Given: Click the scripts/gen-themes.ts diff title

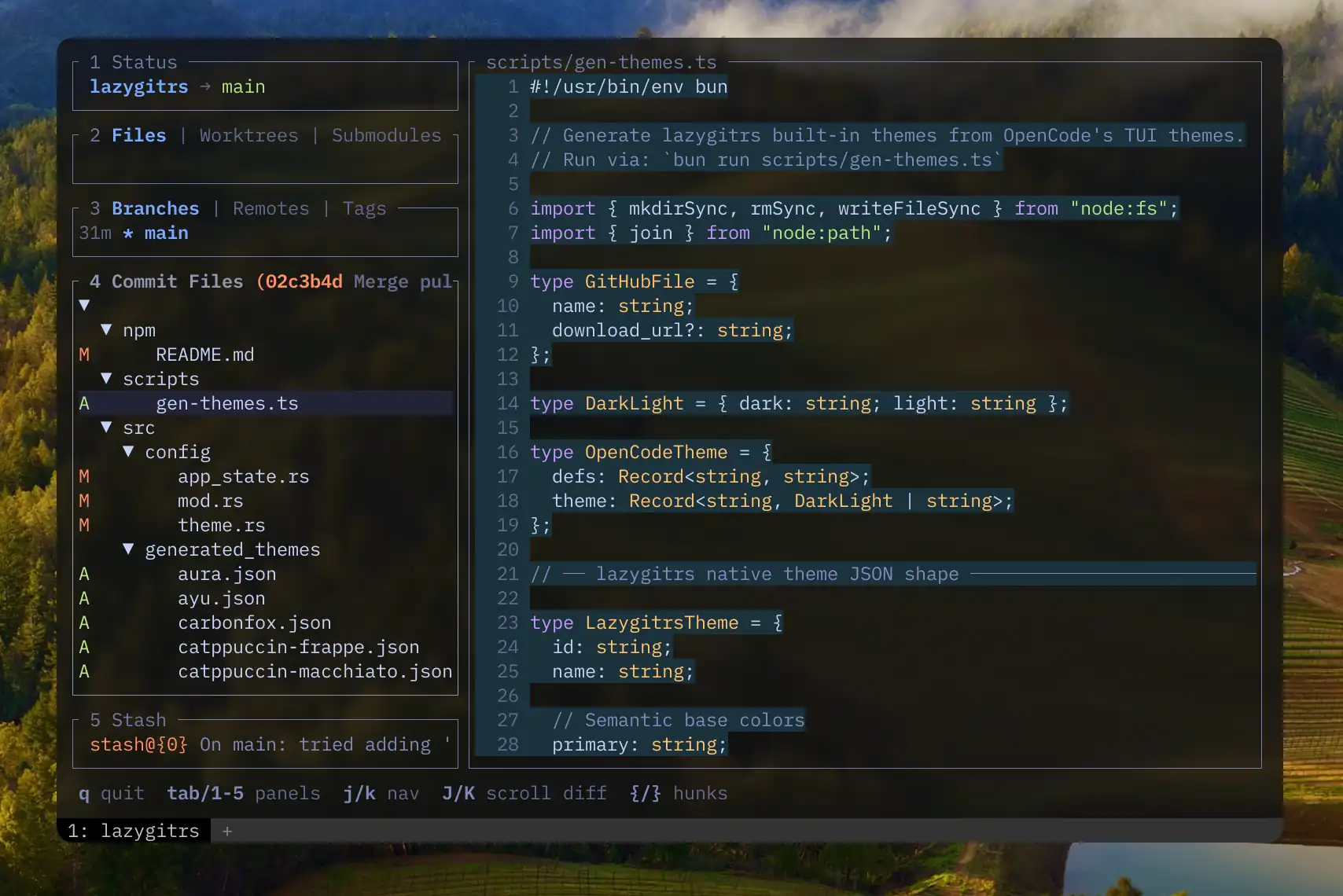Looking at the screenshot, I should (602, 62).
